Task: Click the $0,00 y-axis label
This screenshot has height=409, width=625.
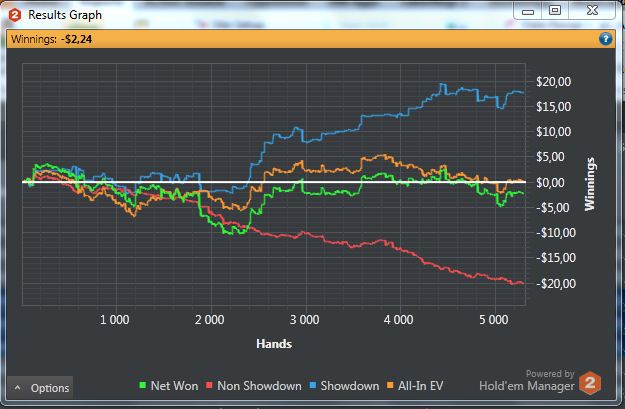Action: tap(550, 183)
